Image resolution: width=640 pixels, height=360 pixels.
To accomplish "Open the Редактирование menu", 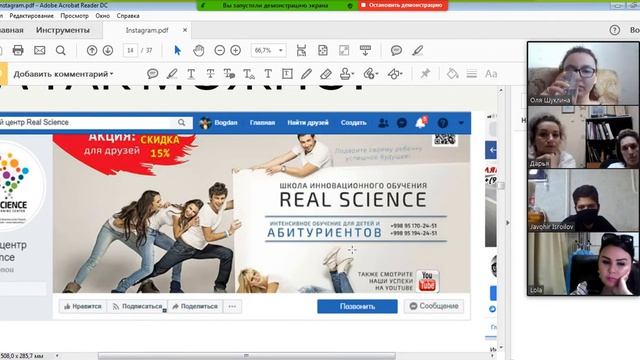I will (x=31, y=16).
